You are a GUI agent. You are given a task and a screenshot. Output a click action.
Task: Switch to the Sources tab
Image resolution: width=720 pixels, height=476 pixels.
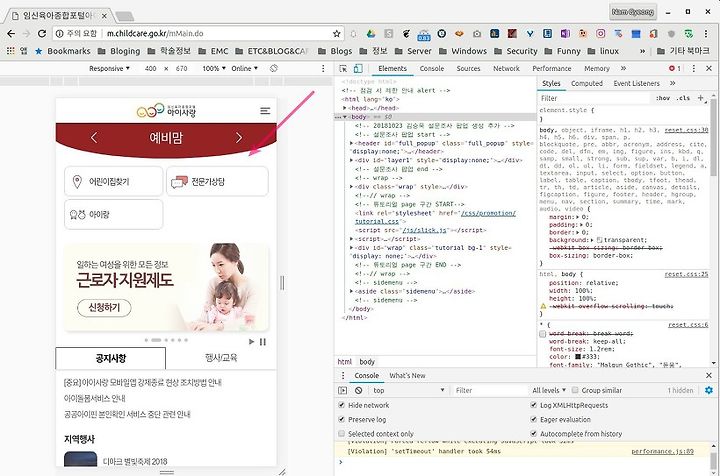click(468, 68)
